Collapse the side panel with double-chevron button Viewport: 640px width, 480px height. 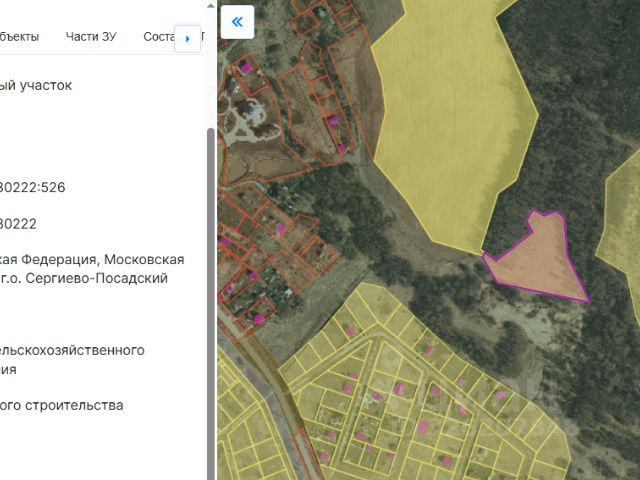[237, 22]
